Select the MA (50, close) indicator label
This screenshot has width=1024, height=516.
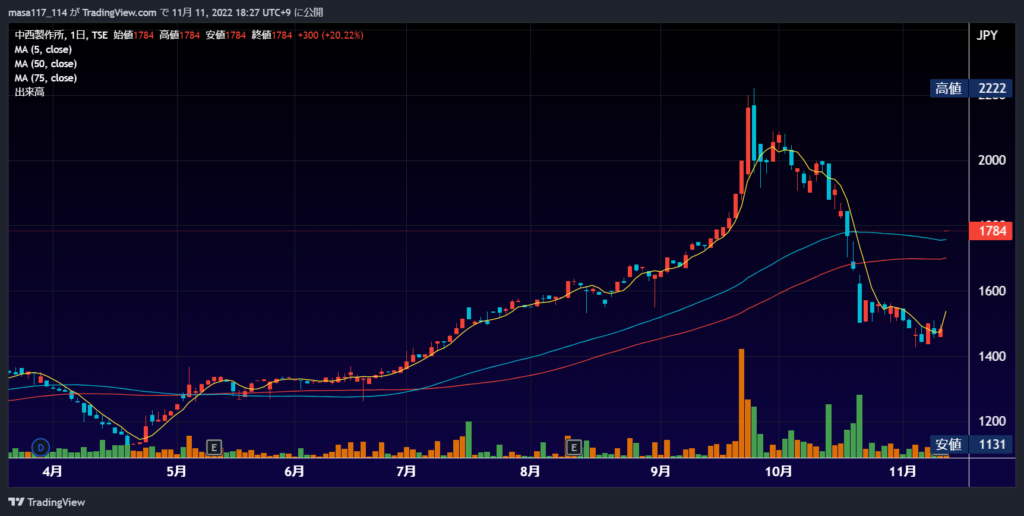(x=46, y=64)
